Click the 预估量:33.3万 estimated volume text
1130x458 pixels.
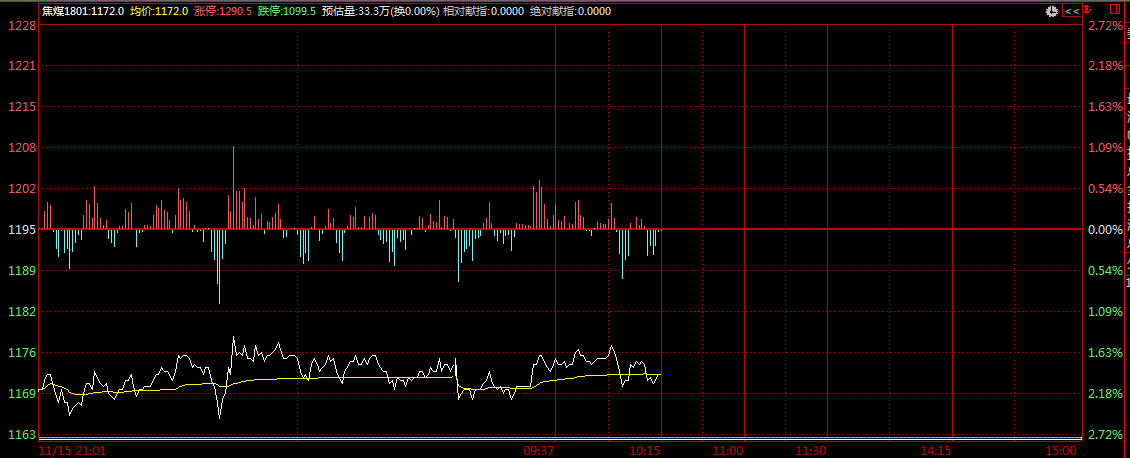pos(355,11)
